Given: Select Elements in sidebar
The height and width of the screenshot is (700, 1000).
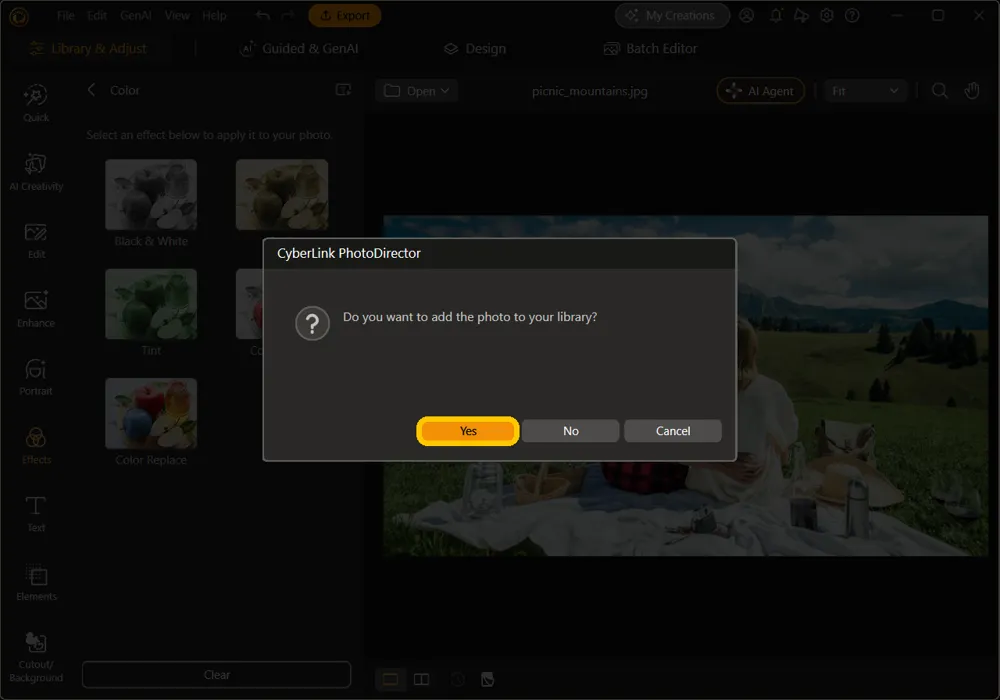Looking at the screenshot, I should (x=36, y=583).
